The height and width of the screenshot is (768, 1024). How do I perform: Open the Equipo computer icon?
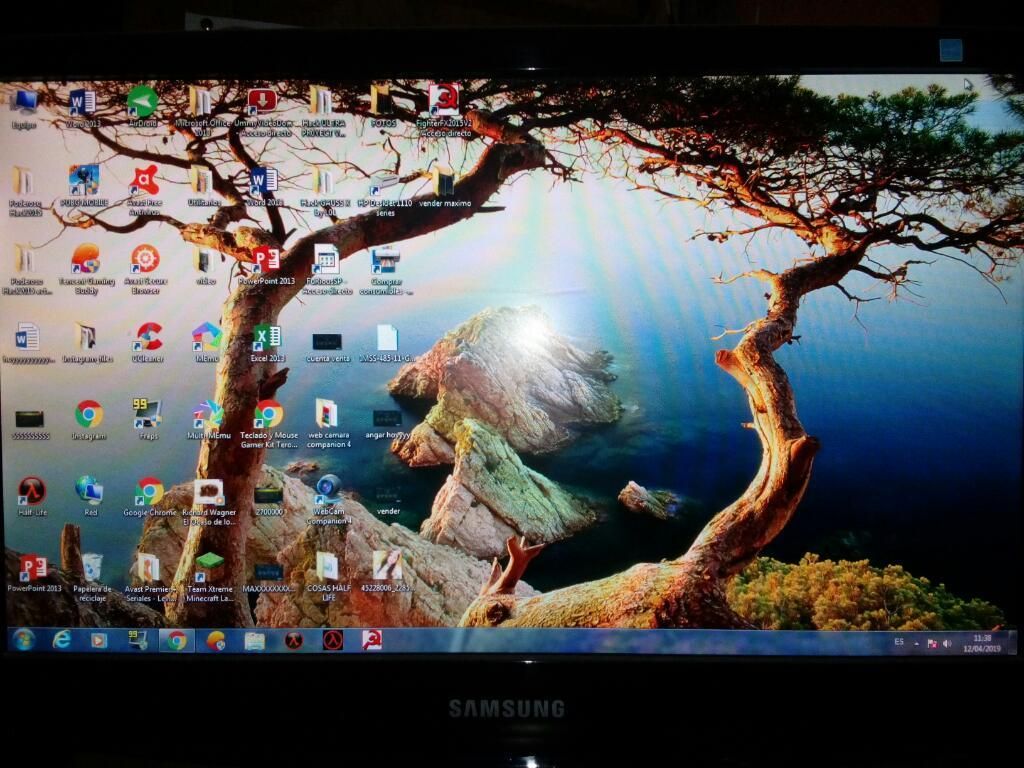[24, 108]
